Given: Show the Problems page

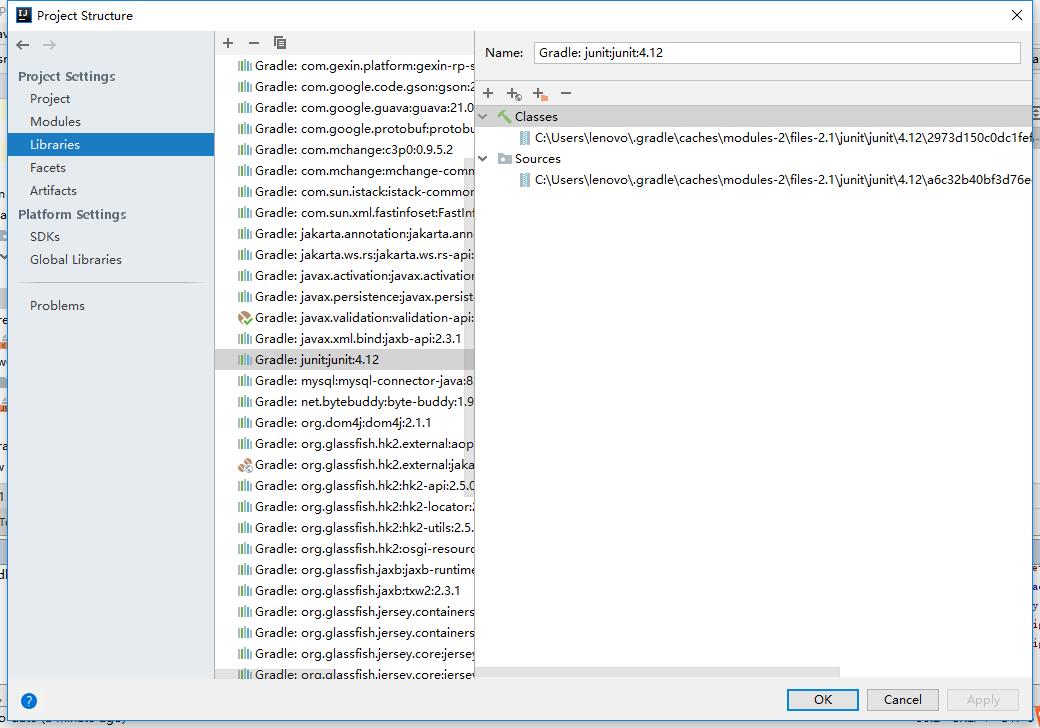Looking at the screenshot, I should pyautogui.click(x=57, y=306).
